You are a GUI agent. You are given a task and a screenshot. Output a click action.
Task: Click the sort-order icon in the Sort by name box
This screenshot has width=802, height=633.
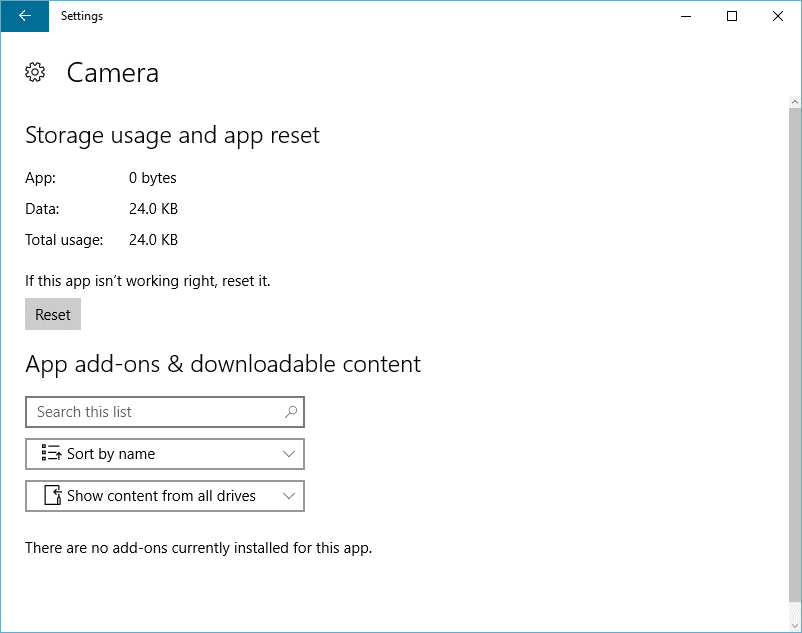point(52,454)
